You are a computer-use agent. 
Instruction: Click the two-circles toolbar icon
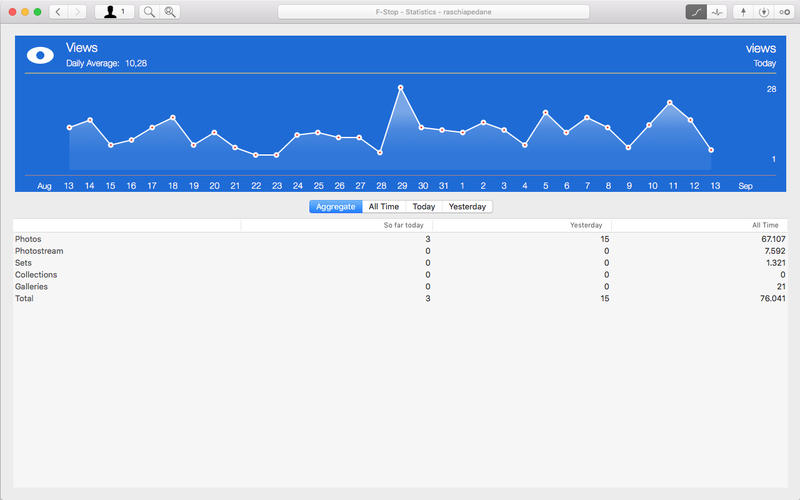(784, 12)
